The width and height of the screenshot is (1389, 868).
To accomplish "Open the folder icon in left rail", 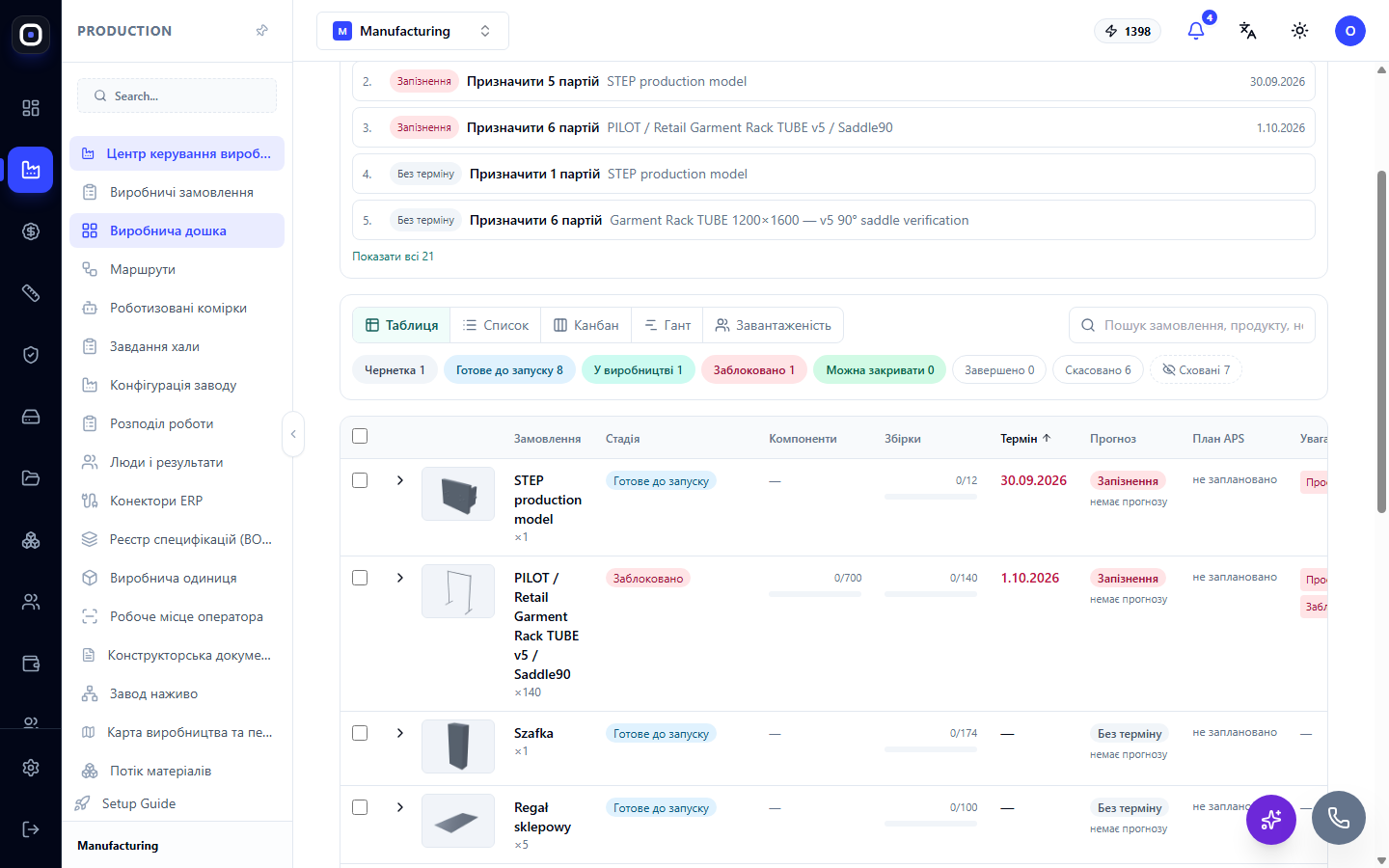I will pos(31,478).
